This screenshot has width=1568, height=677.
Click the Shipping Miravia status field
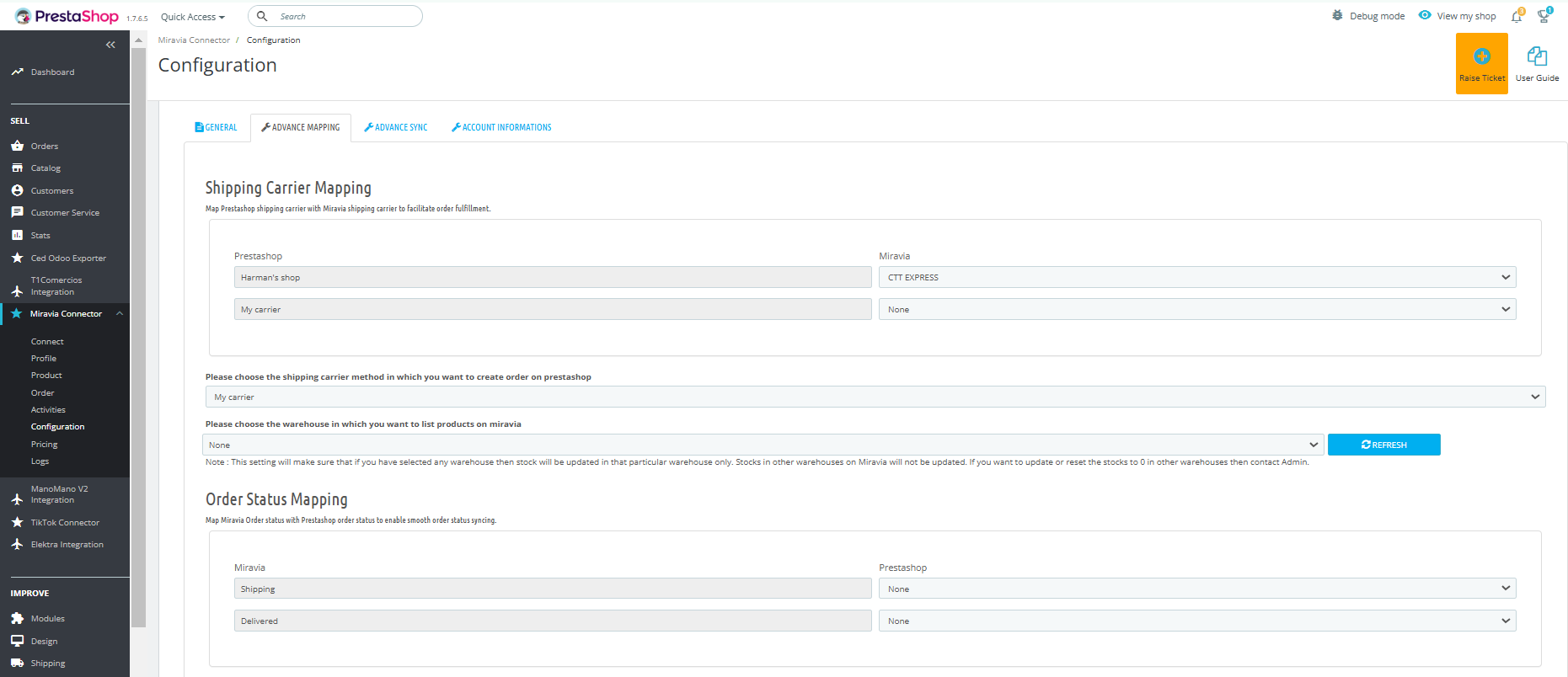click(x=553, y=589)
